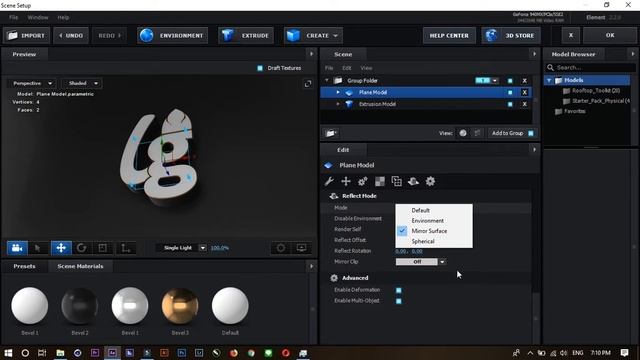Toggle visibility of Plane Model row
This screenshot has height=360, width=640.
click(x=510, y=93)
